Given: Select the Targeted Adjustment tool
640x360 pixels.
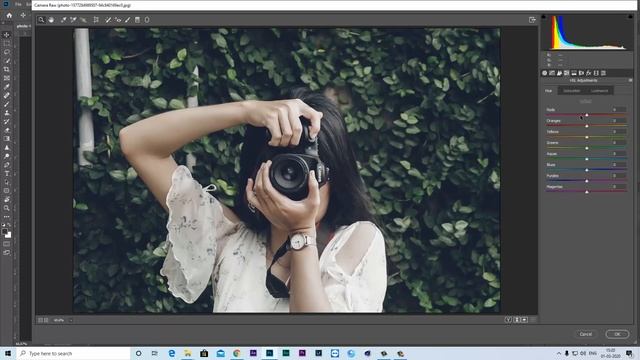Looking at the screenshot, I should click(x=83, y=20).
